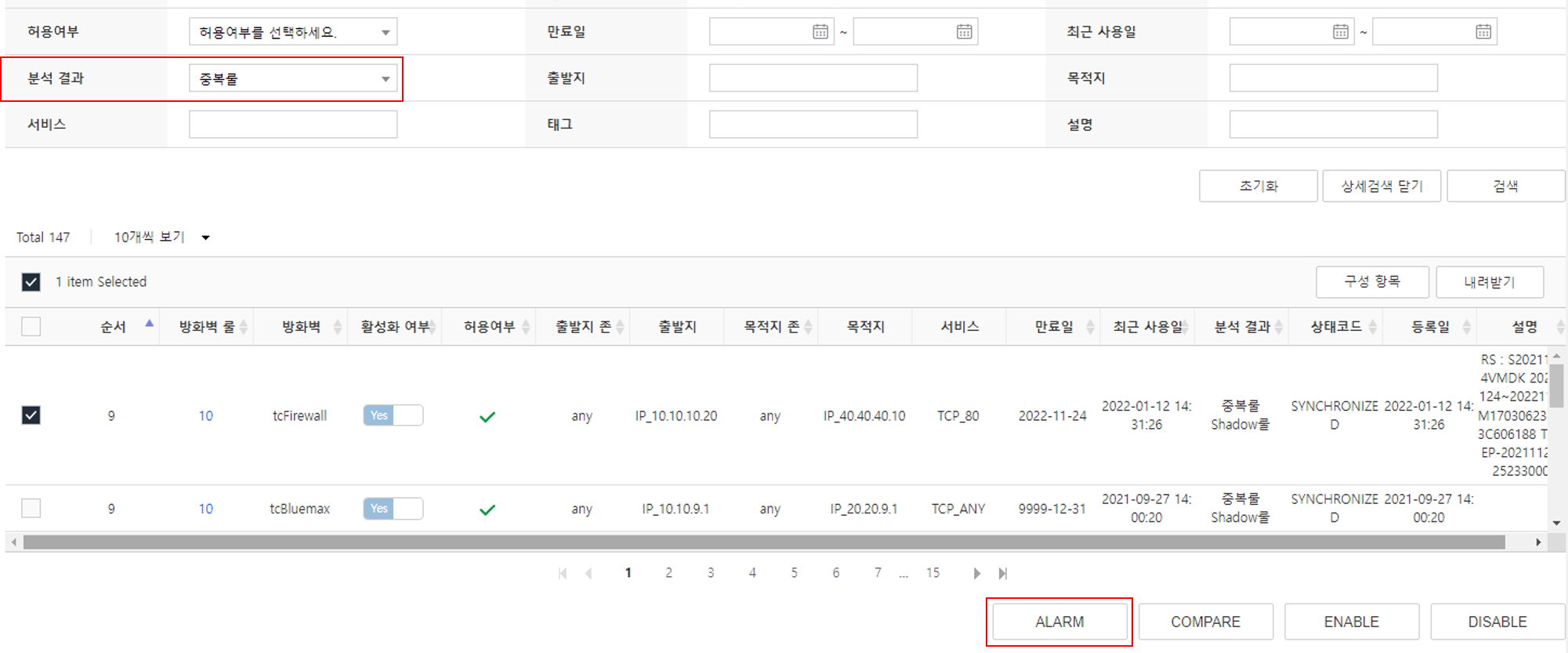Go to page 15
The image size is (1568, 653).
point(932,573)
